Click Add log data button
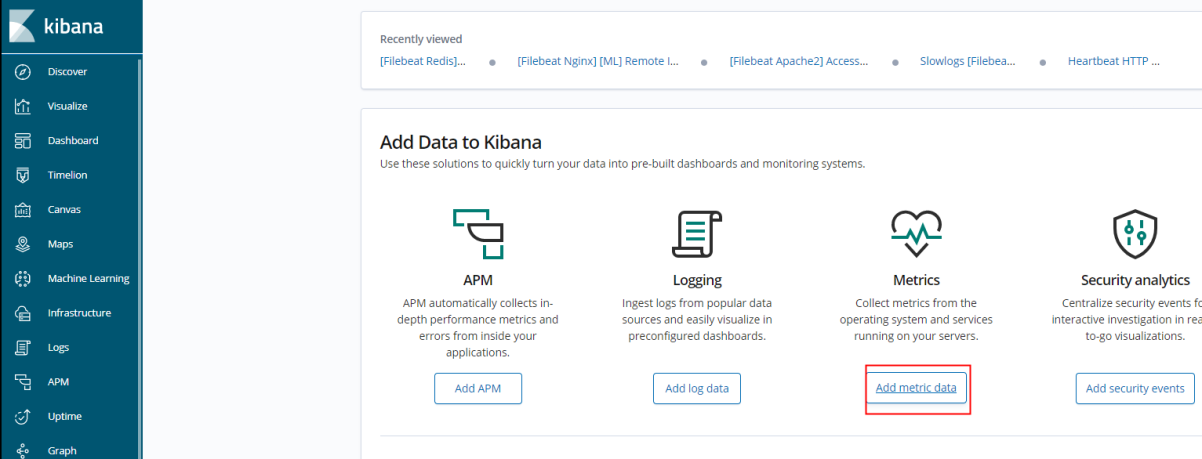 (697, 388)
